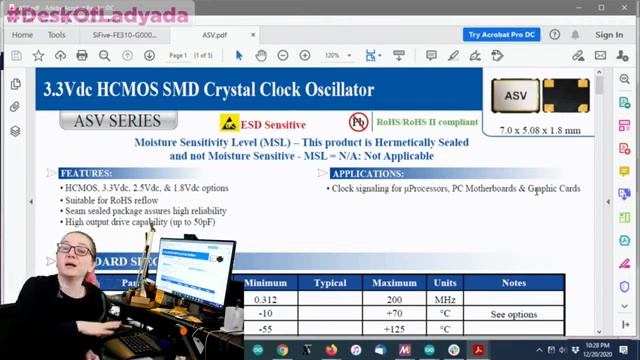This screenshot has height=360, width=640.
Task: Click Sign In link
Action: [609, 35]
